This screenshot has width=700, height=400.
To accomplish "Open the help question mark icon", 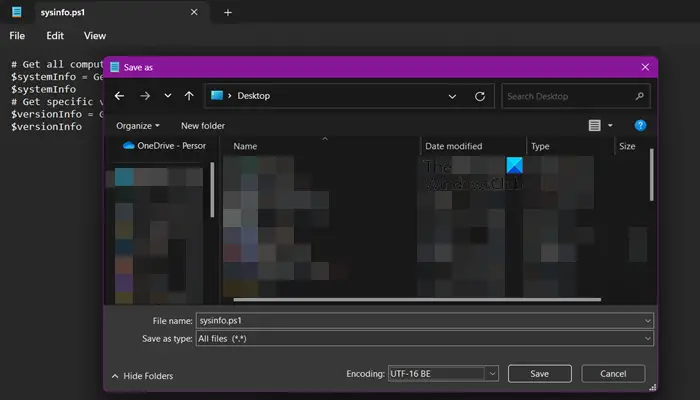I will pos(640,125).
